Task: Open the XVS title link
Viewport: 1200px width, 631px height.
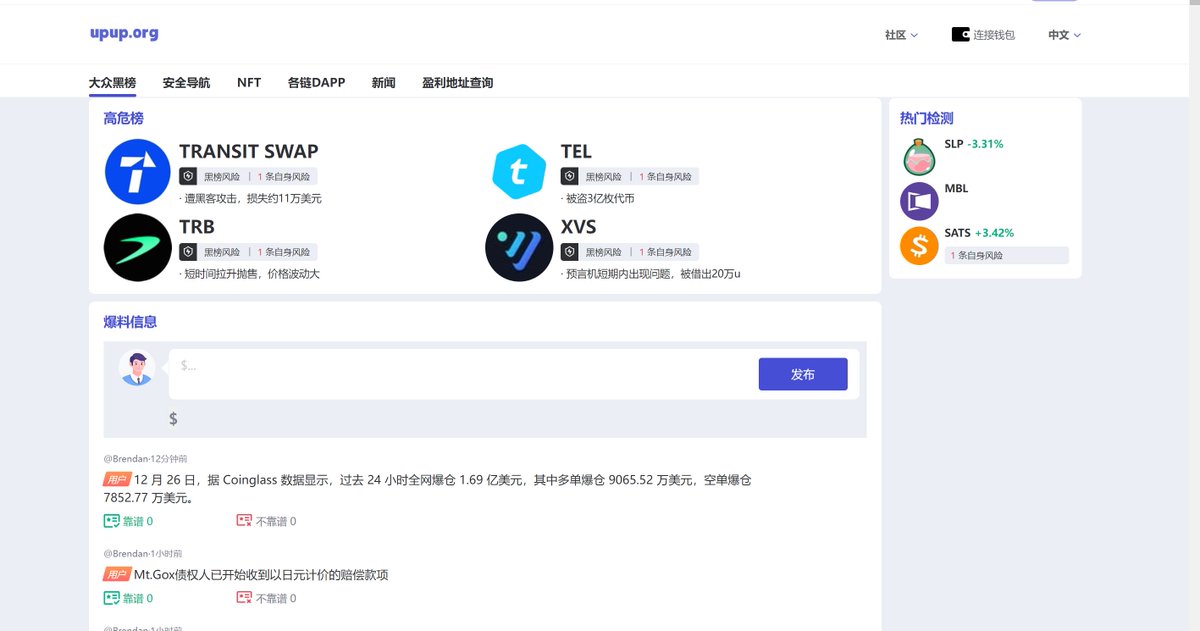Action: 578,226
